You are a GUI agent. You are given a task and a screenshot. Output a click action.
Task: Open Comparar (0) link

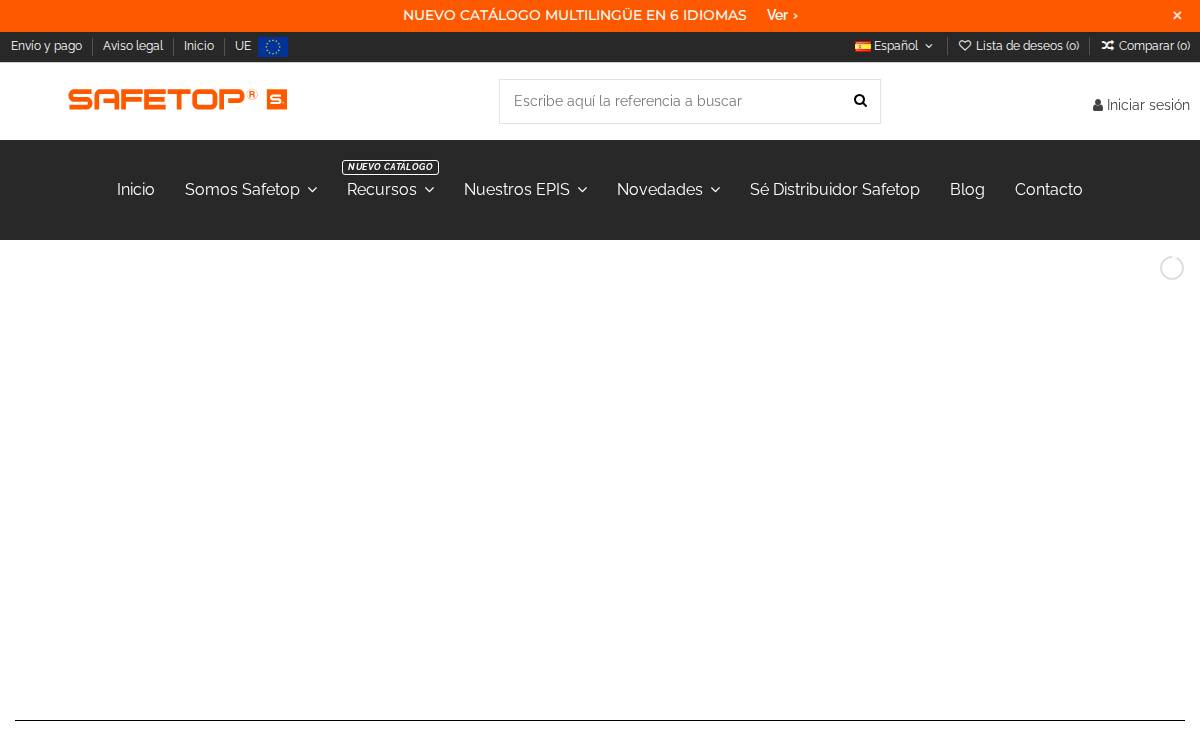(1146, 46)
